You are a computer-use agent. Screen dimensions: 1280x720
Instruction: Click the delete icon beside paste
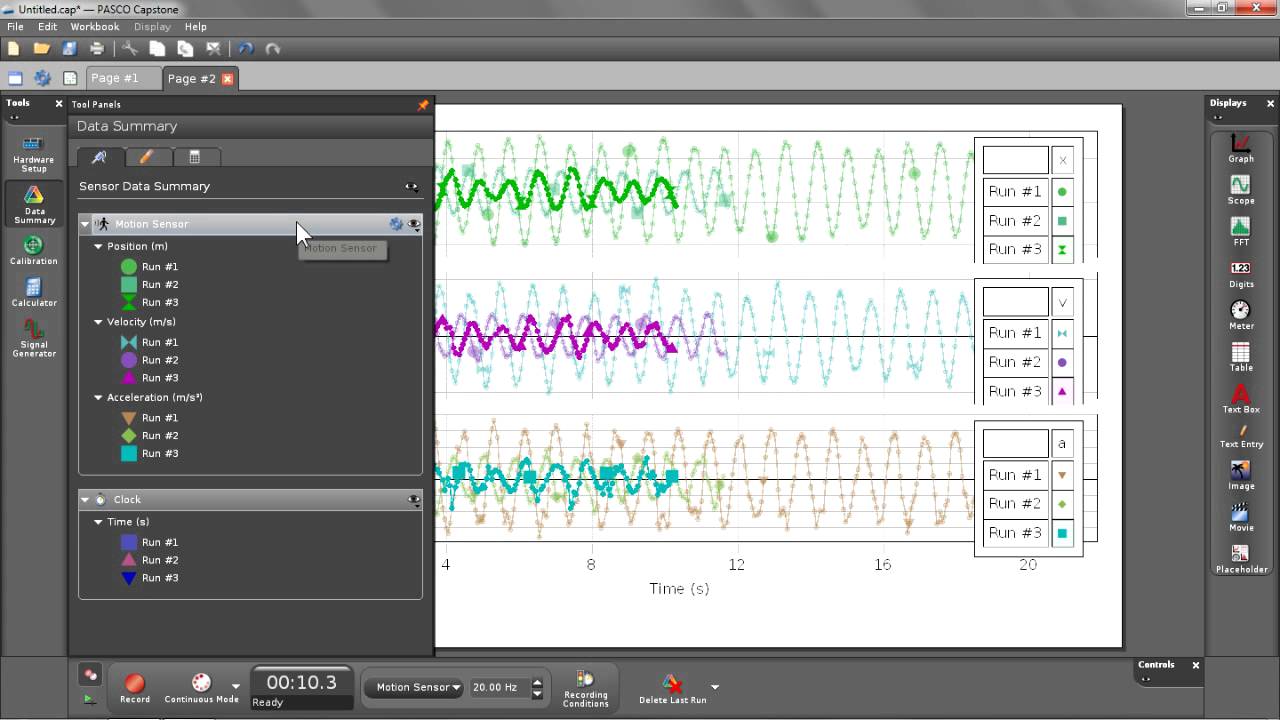tap(213, 48)
